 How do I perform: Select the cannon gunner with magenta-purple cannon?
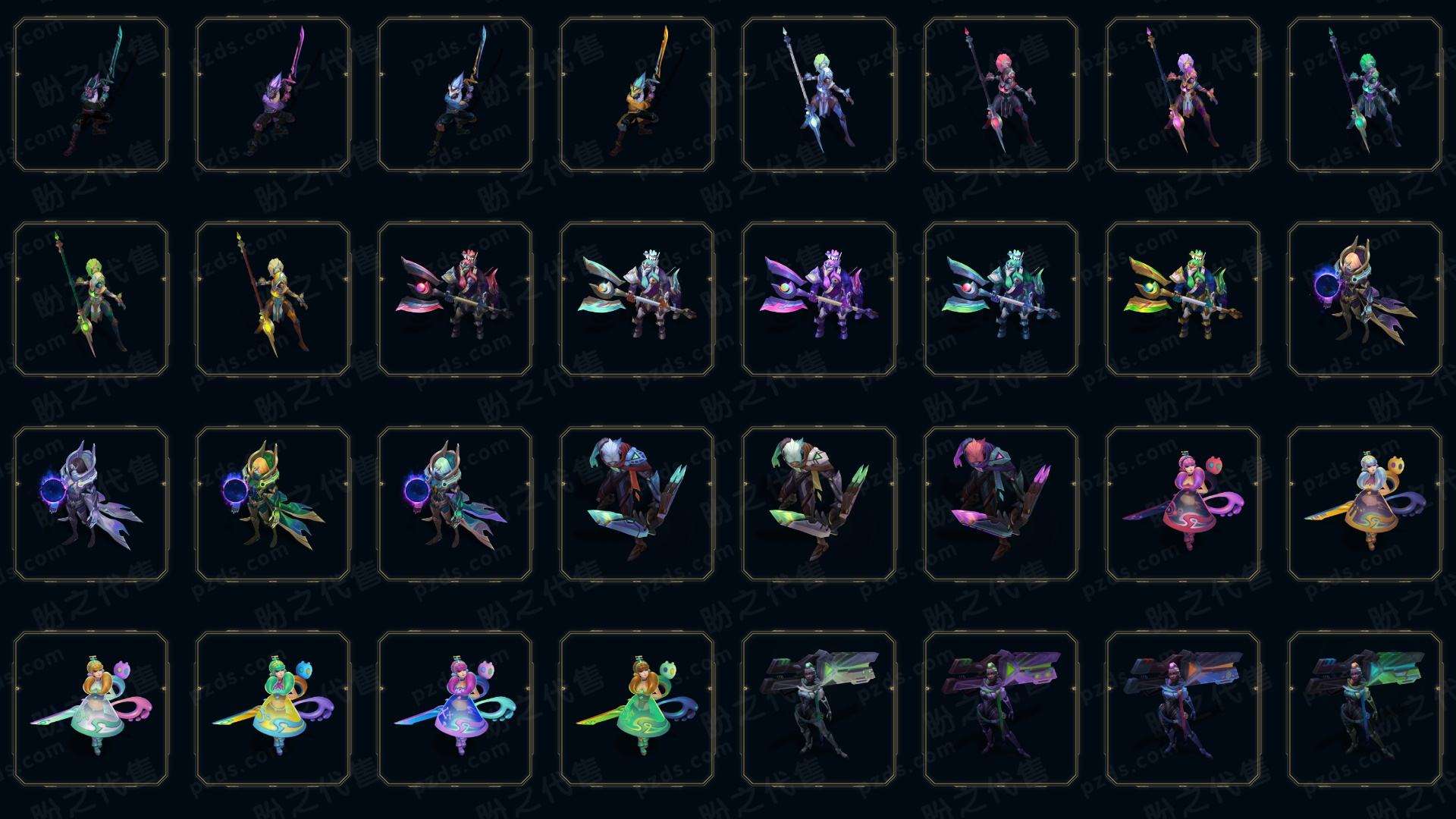pos(1001,709)
